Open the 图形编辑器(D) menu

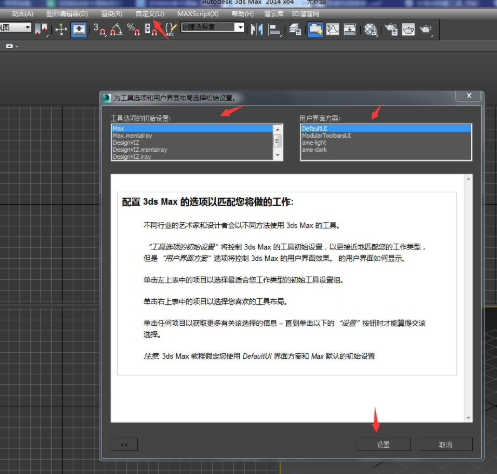coord(67,14)
